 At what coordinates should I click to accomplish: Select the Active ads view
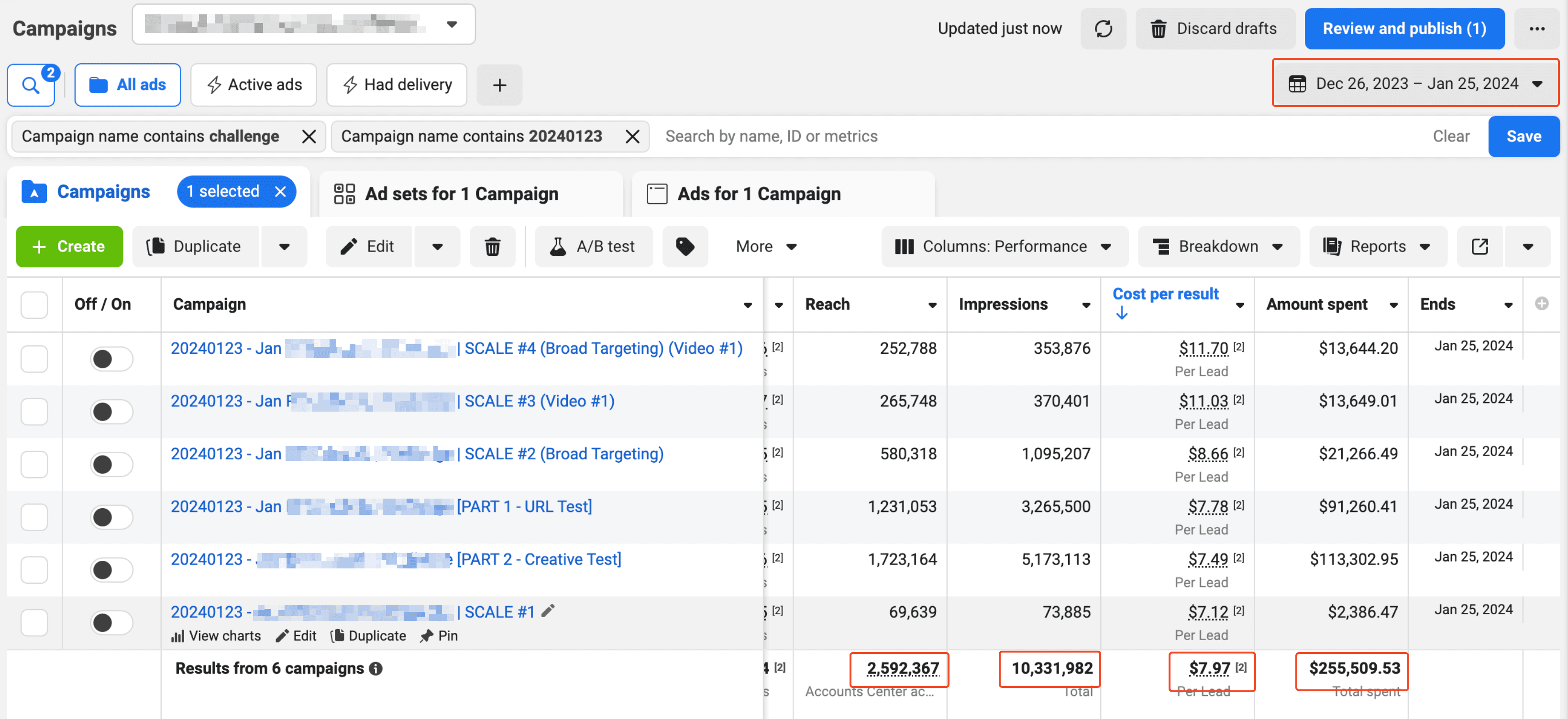[x=254, y=85]
